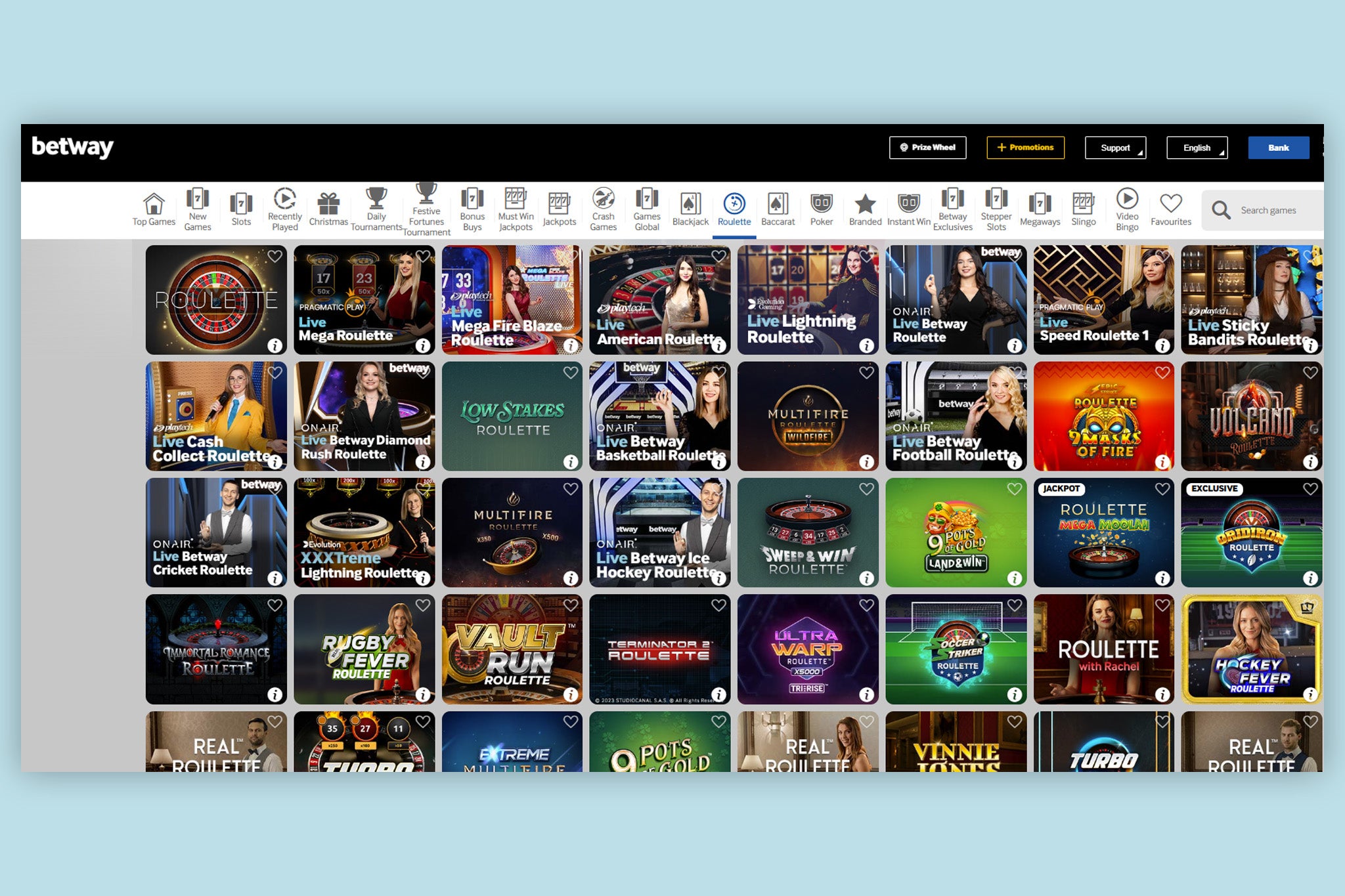Open the Jackpots category
Screen dimensions: 1345x896
coord(560,210)
